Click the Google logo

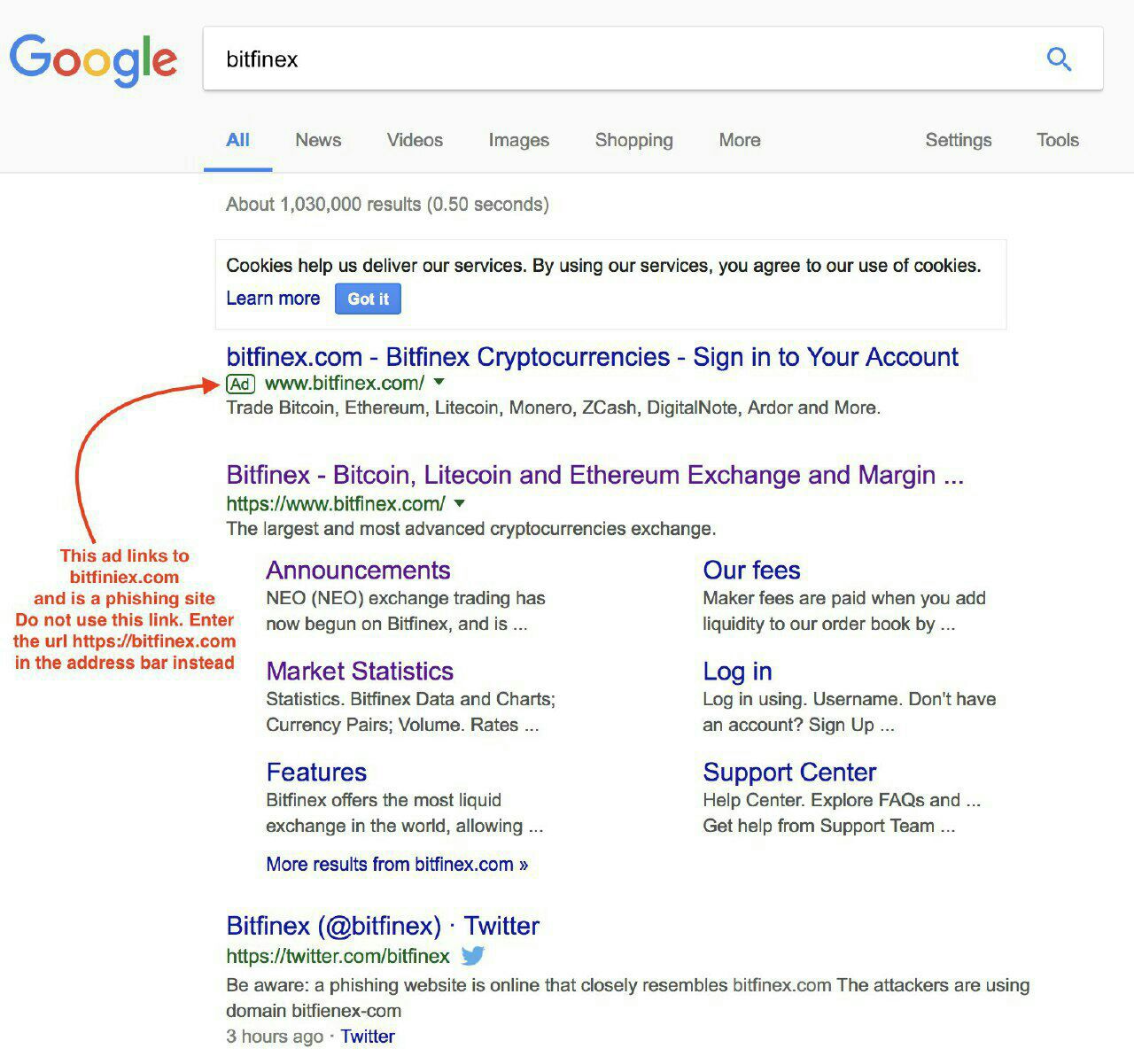93,60
